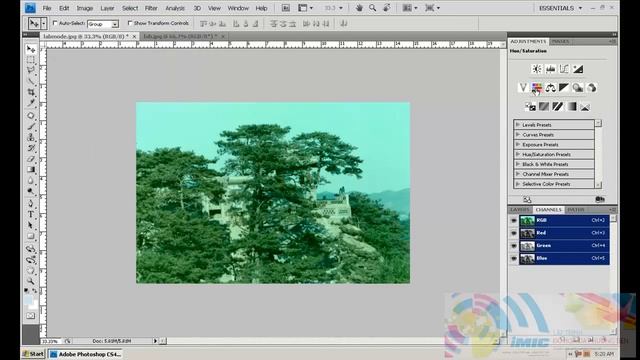The width and height of the screenshot is (640, 360).
Task: Select the Rectangular Marquee tool
Action: pos(31,60)
